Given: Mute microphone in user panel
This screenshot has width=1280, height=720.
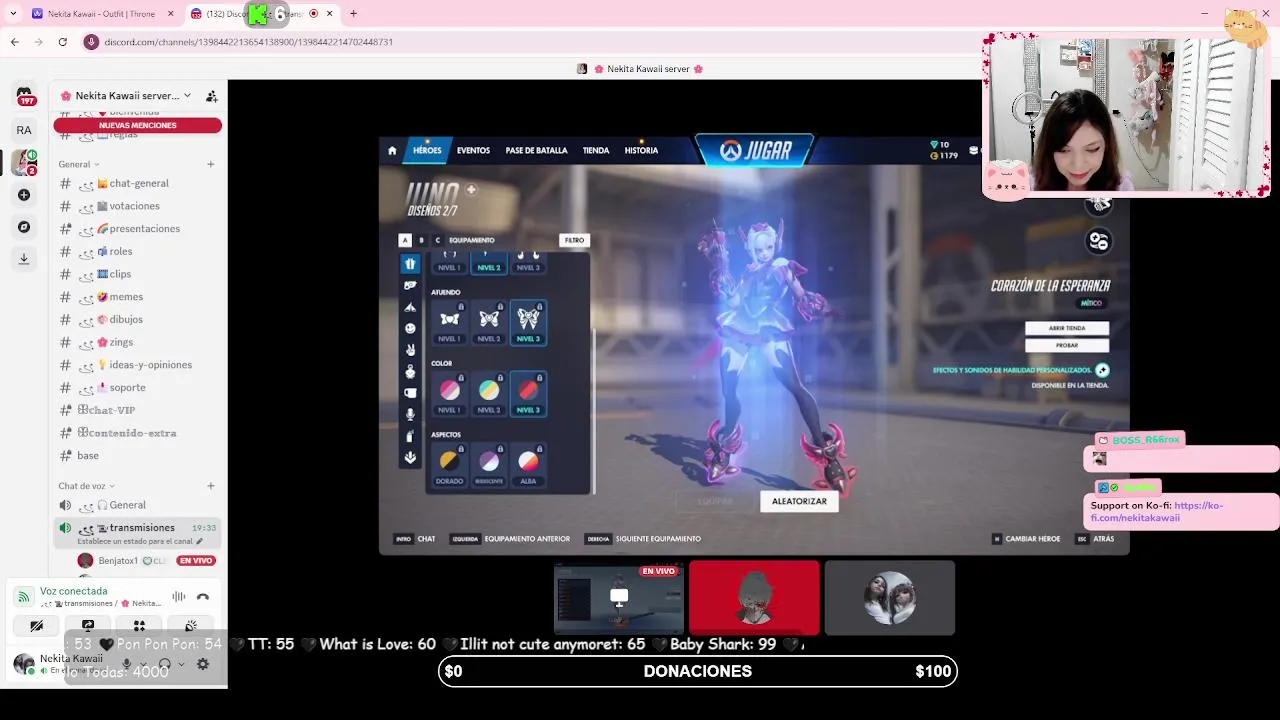Looking at the screenshot, I should pyautogui.click(x=126, y=664).
